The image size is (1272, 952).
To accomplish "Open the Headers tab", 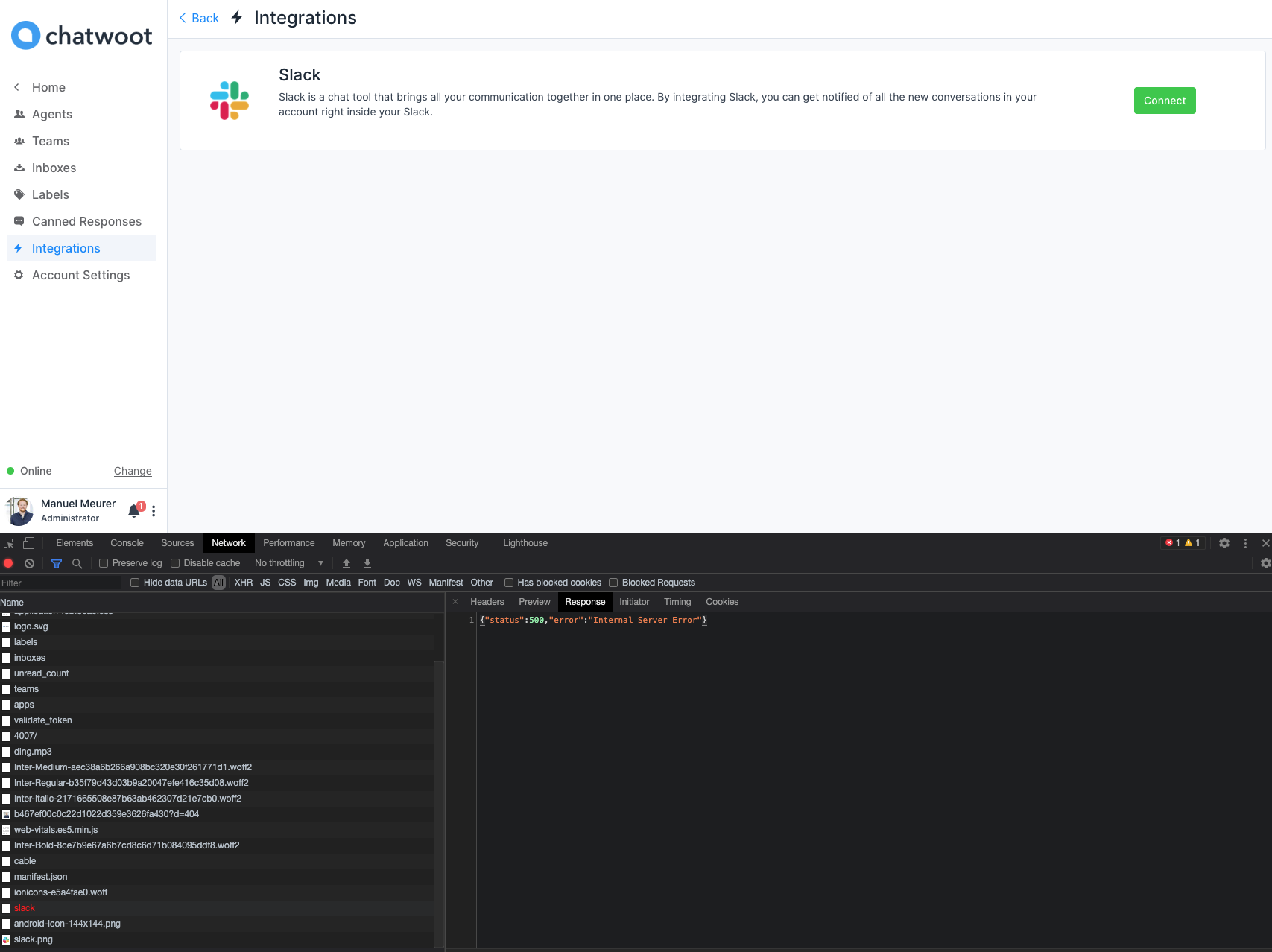I will [487, 602].
